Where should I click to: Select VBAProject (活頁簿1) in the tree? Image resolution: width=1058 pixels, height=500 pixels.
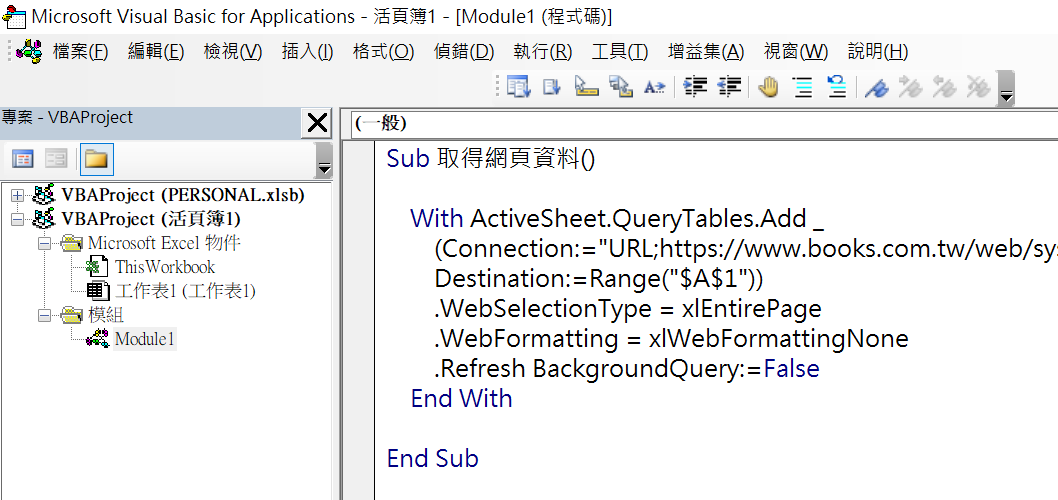point(151,219)
